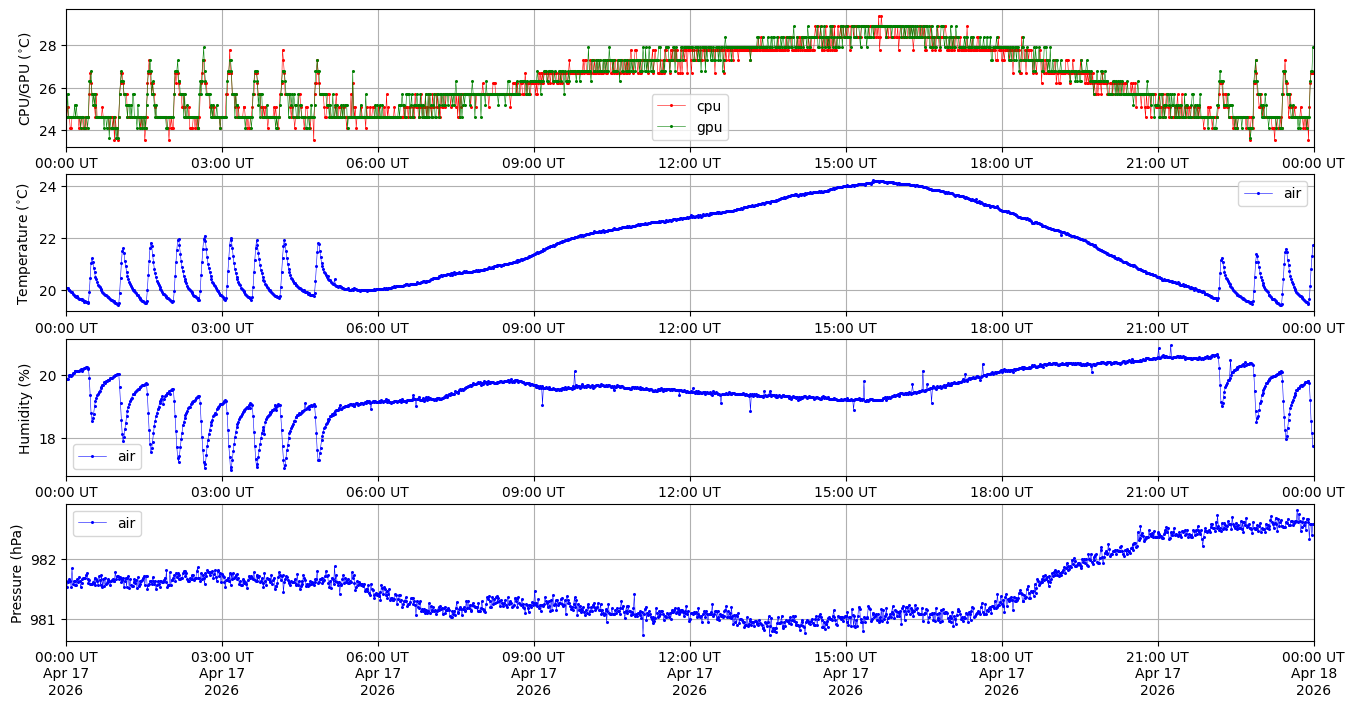The image size is (1354, 707).
Task: Click the cpu entry in the top legend
Action: 708,106
